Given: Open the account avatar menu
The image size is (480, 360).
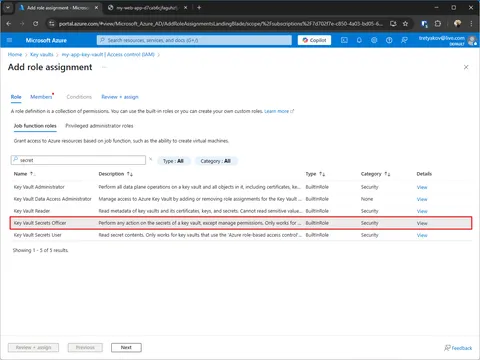Looking at the screenshot, I should 472,41.
